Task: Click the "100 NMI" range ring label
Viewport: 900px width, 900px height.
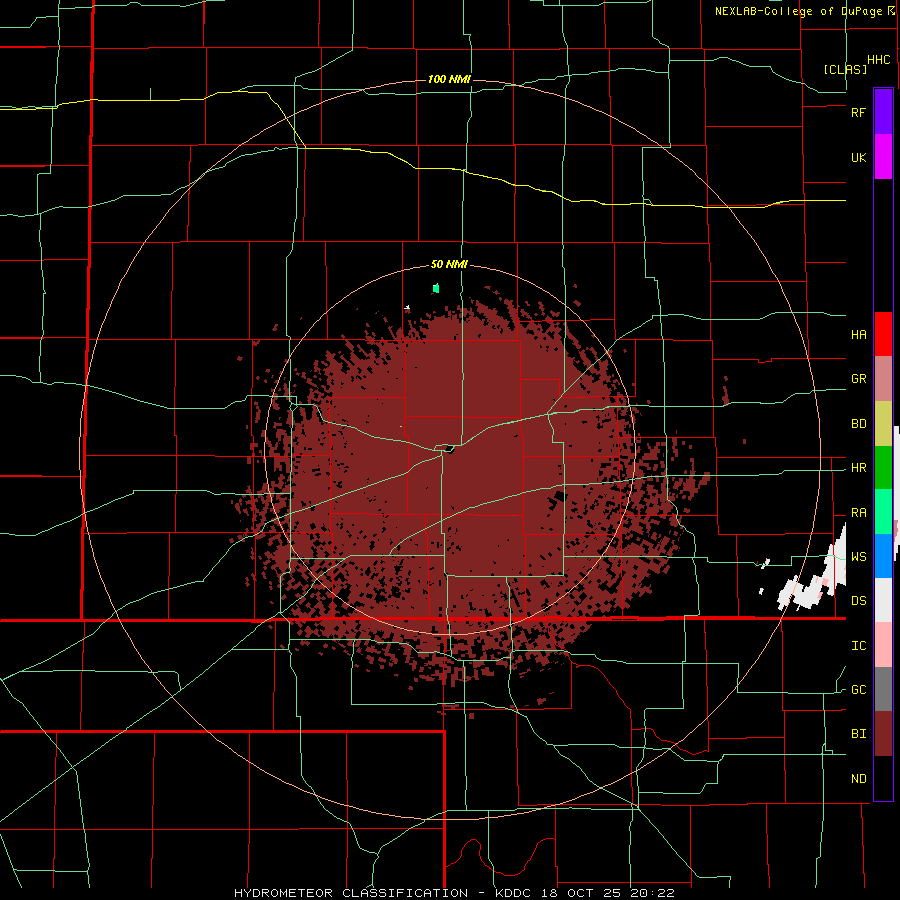Action: 449,79
